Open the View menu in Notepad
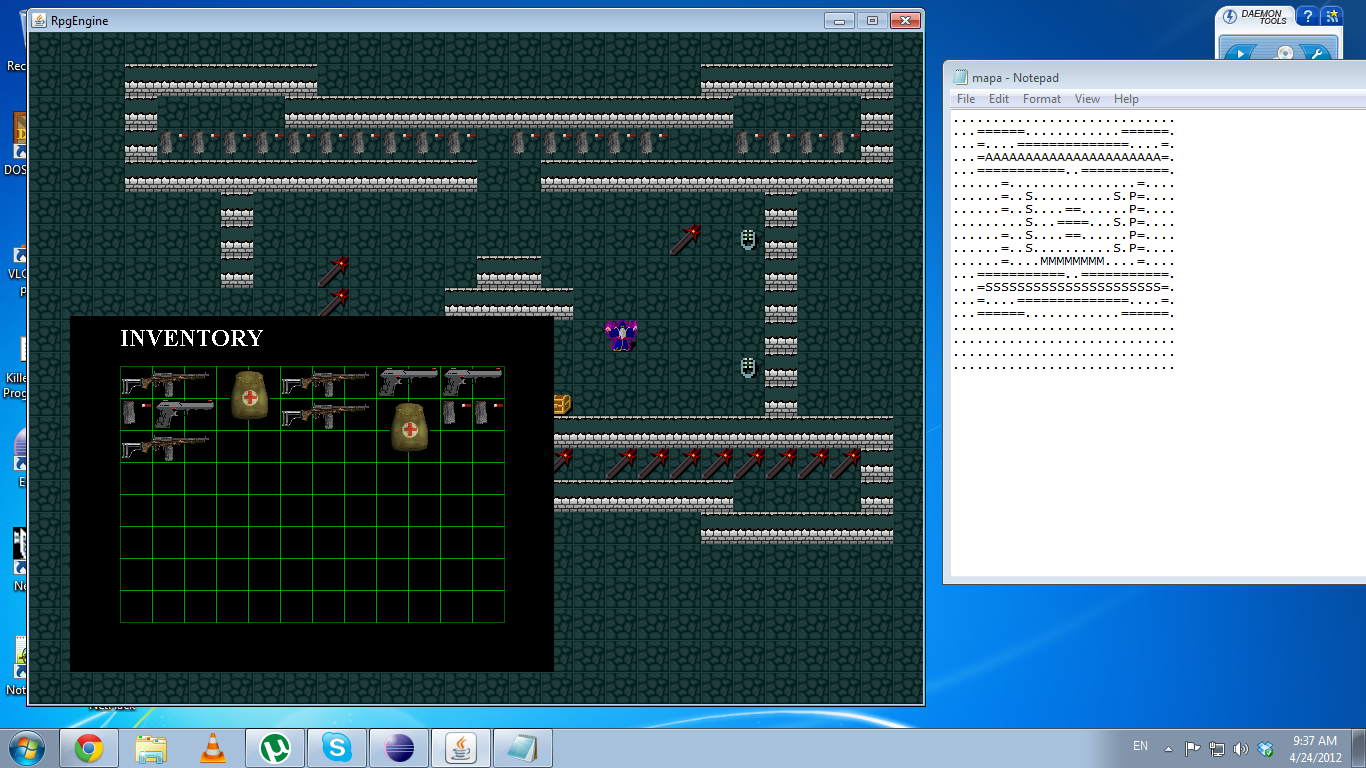Viewport: 1366px width, 768px height. coord(1087,99)
